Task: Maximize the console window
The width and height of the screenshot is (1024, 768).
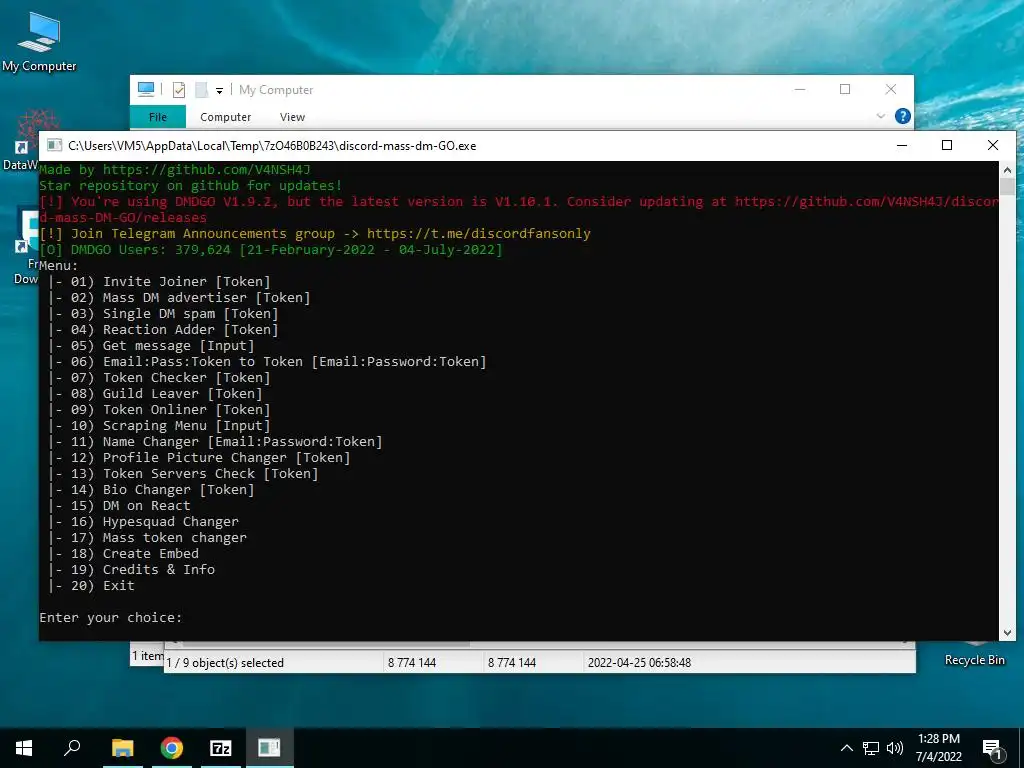Action: click(947, 145)
